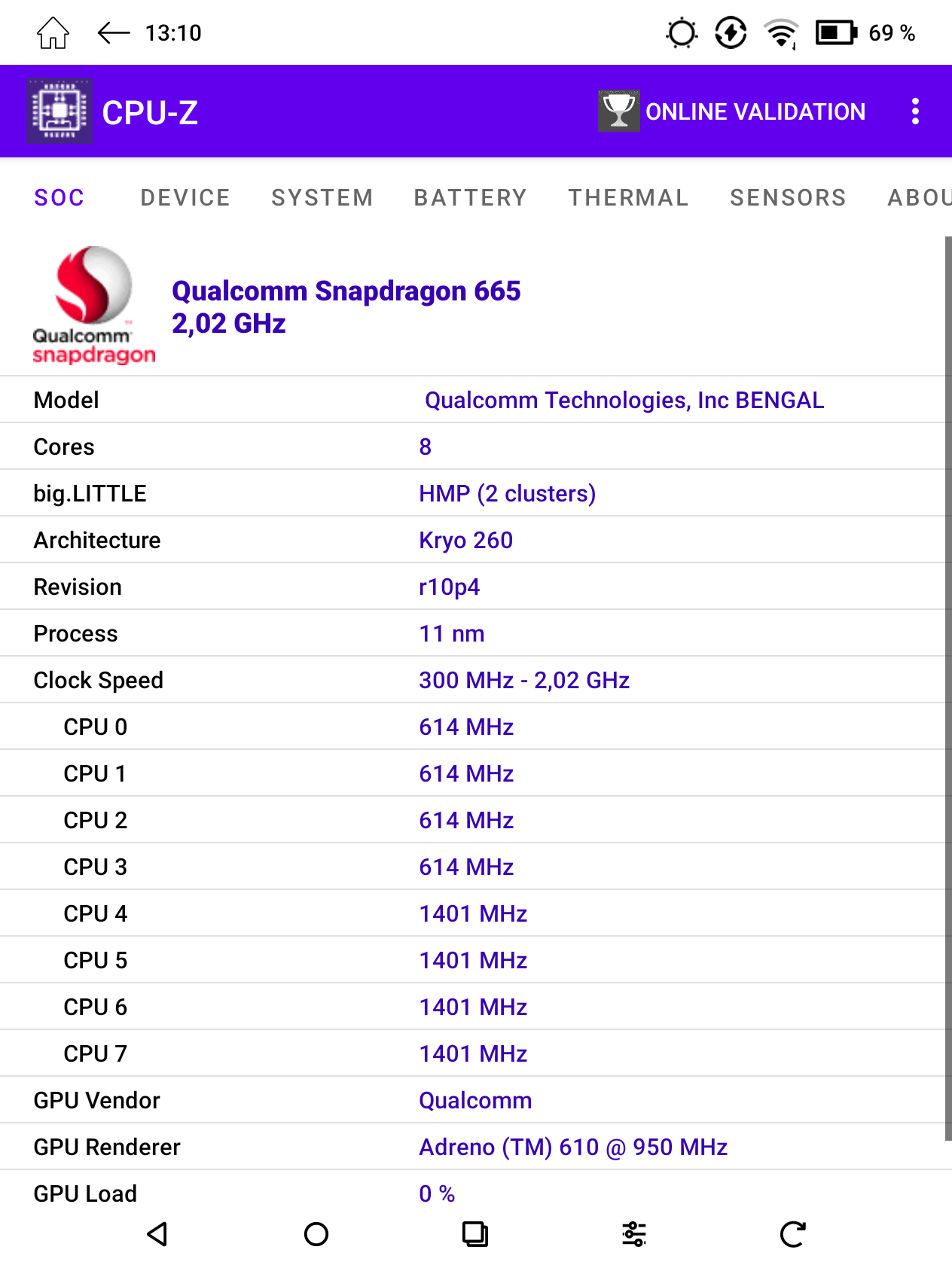Image resolution: width=952 pixels, height=1265 pixels.
Task: Open the three-dot overflow menu
Action: [915, 111]
